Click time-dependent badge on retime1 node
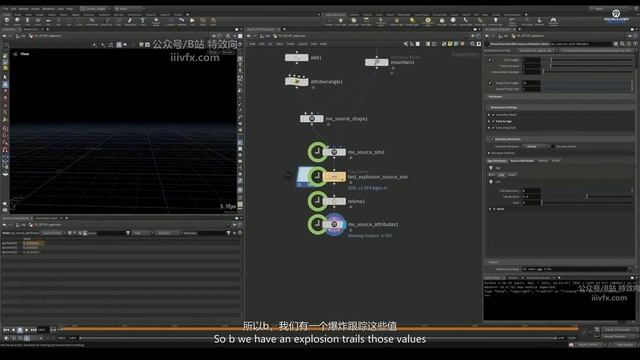 (317, 201)
